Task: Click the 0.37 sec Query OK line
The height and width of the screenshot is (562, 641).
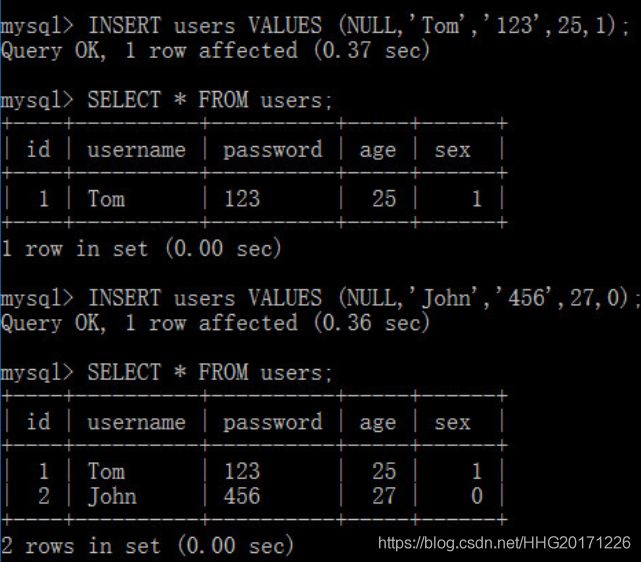Action: coord(215,51)
